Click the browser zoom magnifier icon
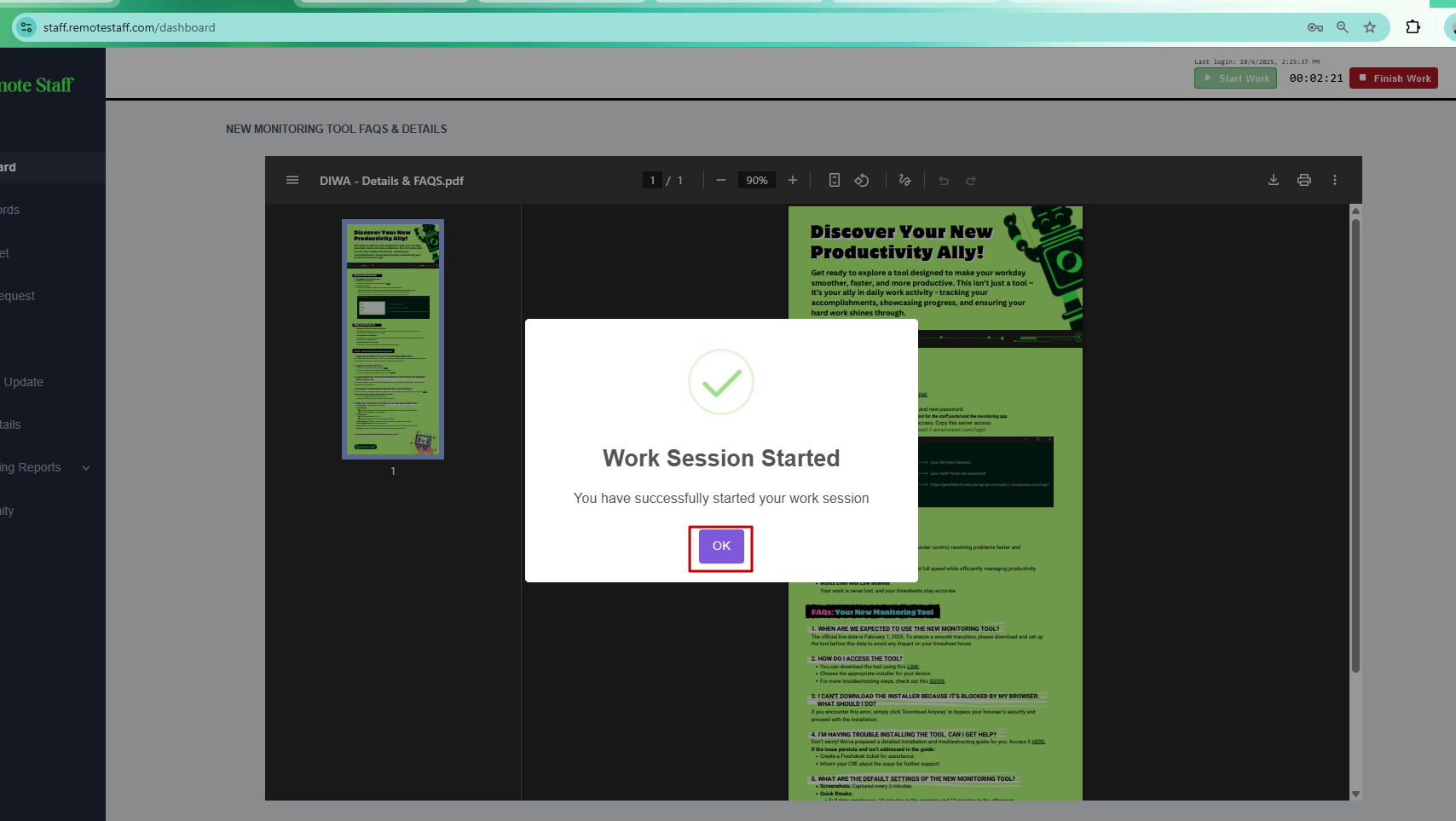1456x821 pixels. click(x=1343, y=27)
